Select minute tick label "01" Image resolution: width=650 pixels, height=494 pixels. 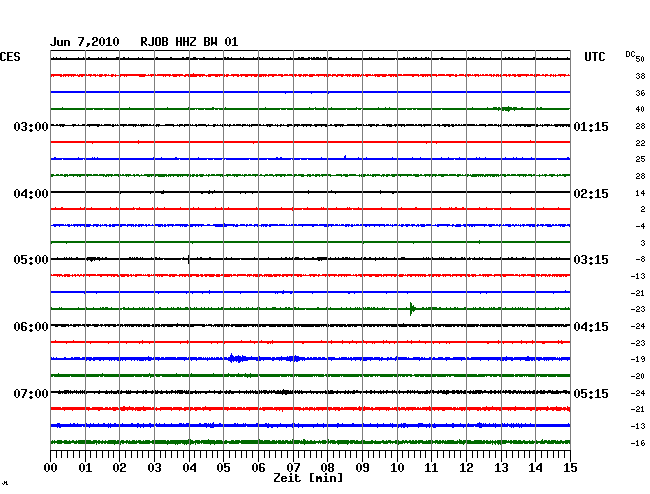coord(85,468)
